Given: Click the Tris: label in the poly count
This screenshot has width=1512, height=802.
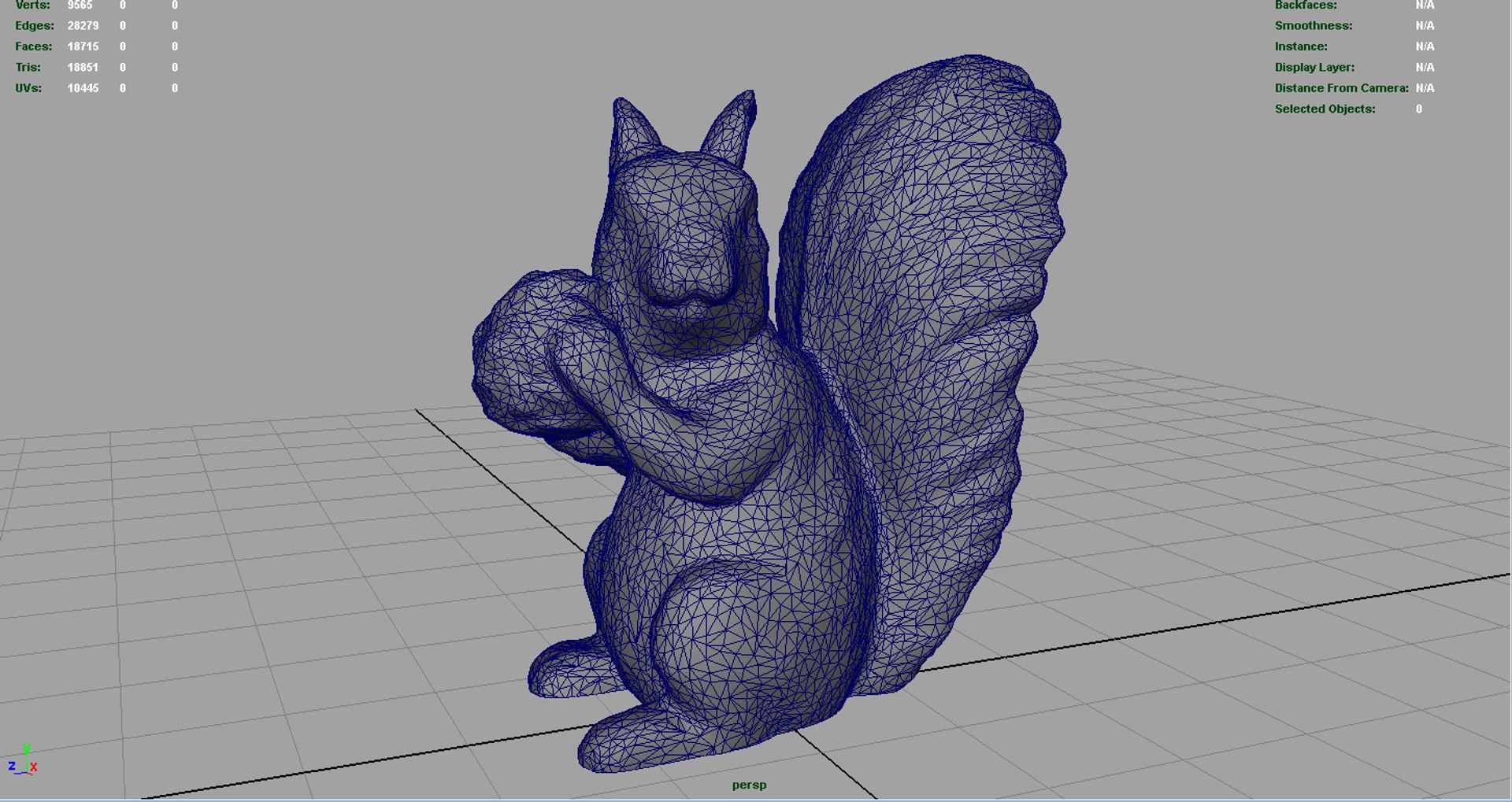Looking at the screenshot, I should 28,68.
